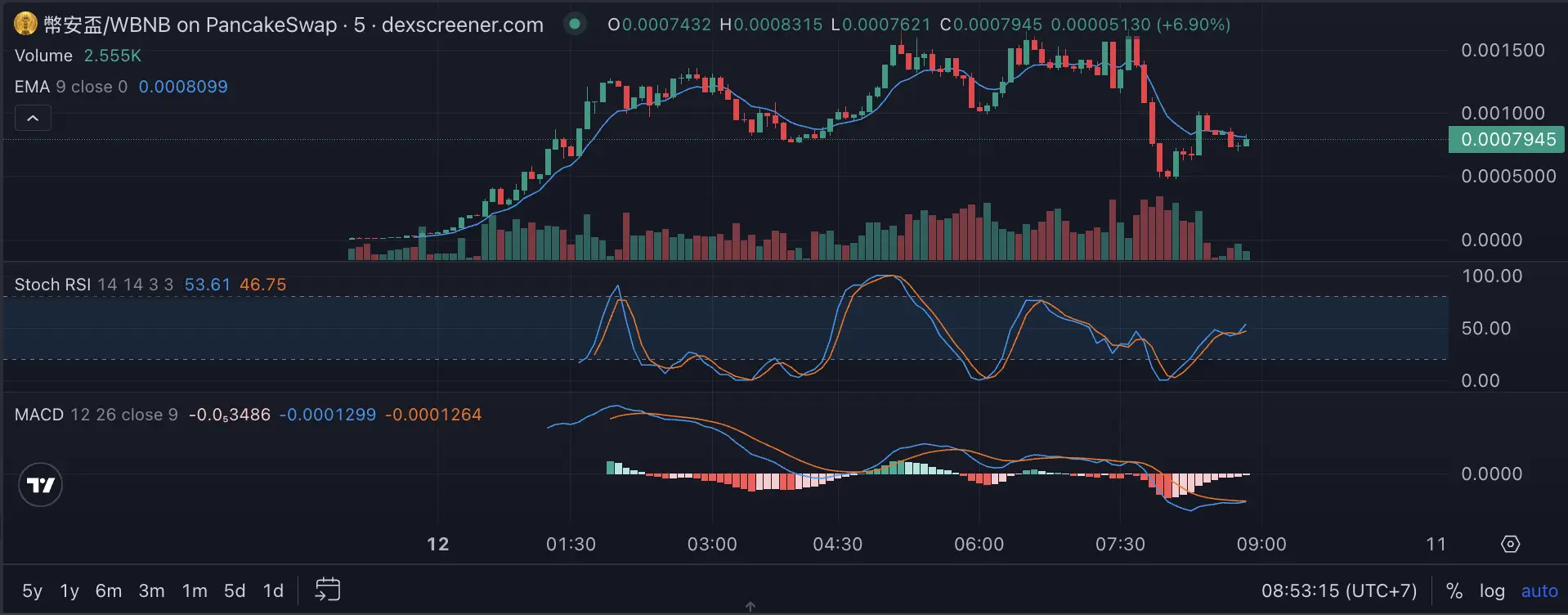The height and width of the screenshot is (615, 1568).
Task: Click the Stoch RSI D value 46.75
Action: click(262, 285)
